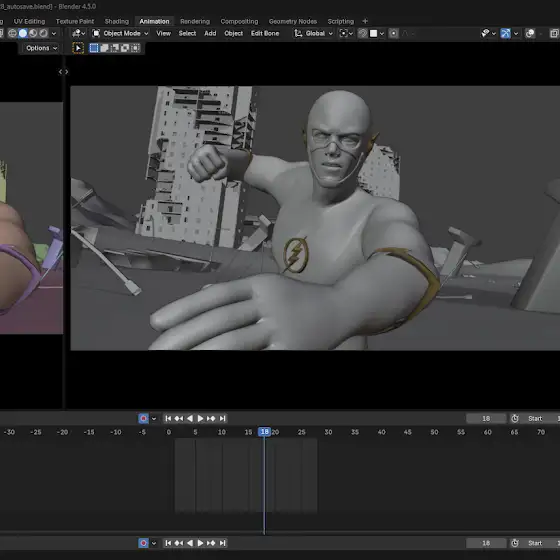560x560 pixels.
Task: Switch to the Texture Paint workspace
Action: pos(75,21)
